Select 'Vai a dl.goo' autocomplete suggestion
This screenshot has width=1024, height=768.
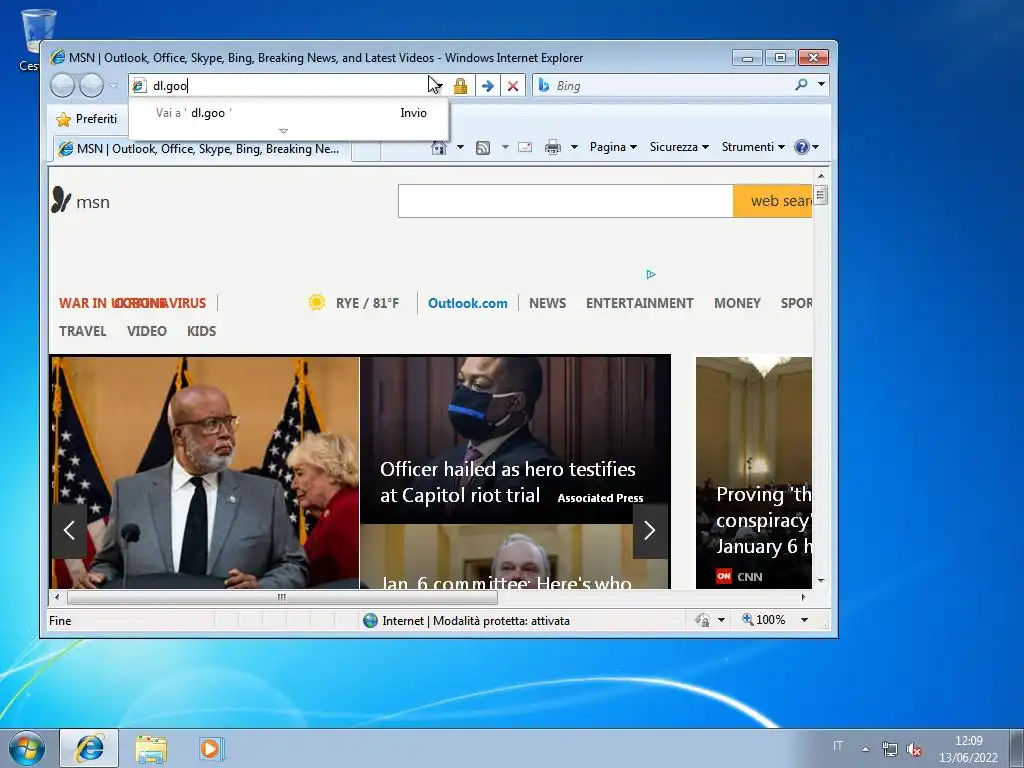(289, 113)
